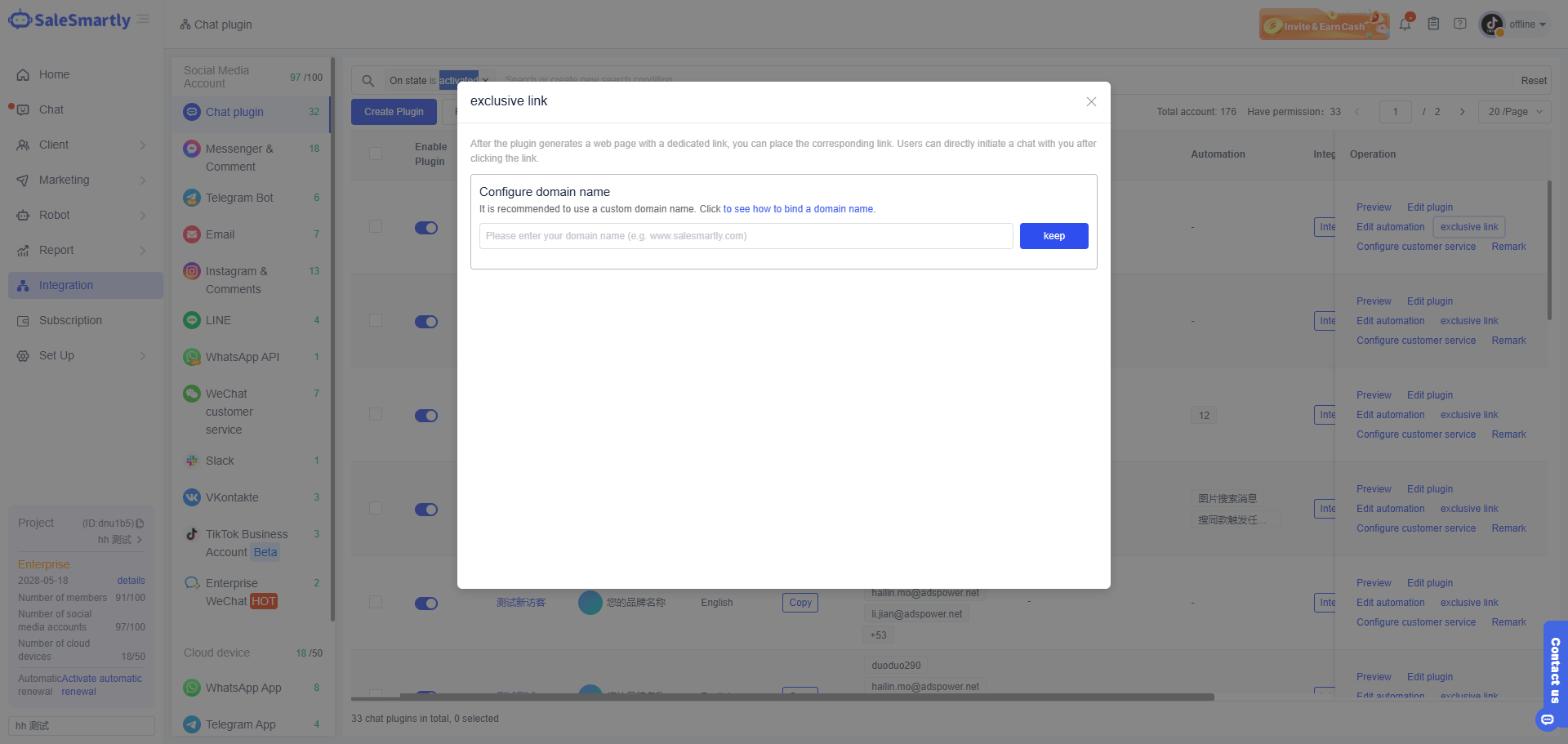The width and height of the screenshot is (1568, 744).
Task: Close the exclusive link dialog
Action: 1091,102
